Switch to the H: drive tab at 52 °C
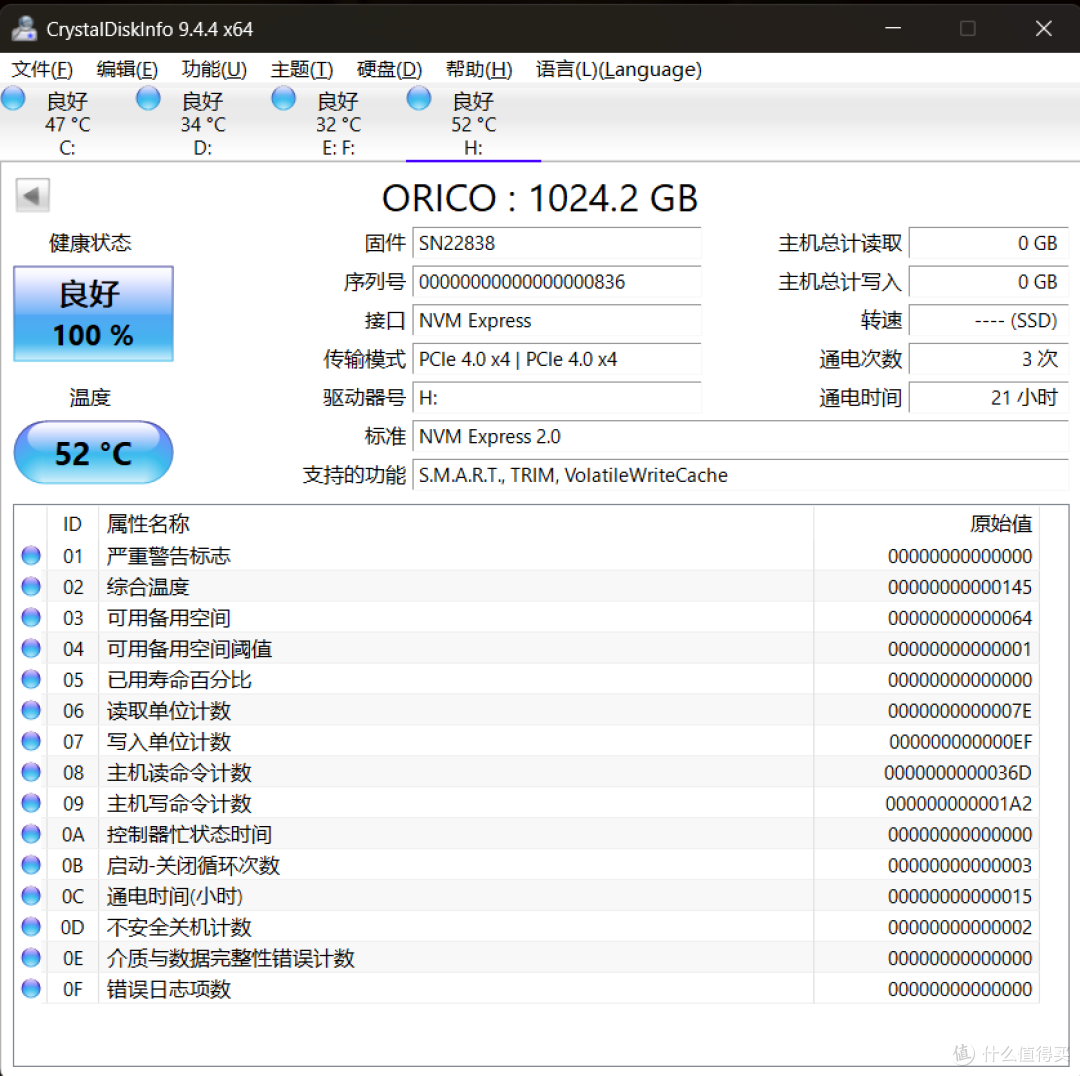 pyautogui.click(x=473, y=124)
